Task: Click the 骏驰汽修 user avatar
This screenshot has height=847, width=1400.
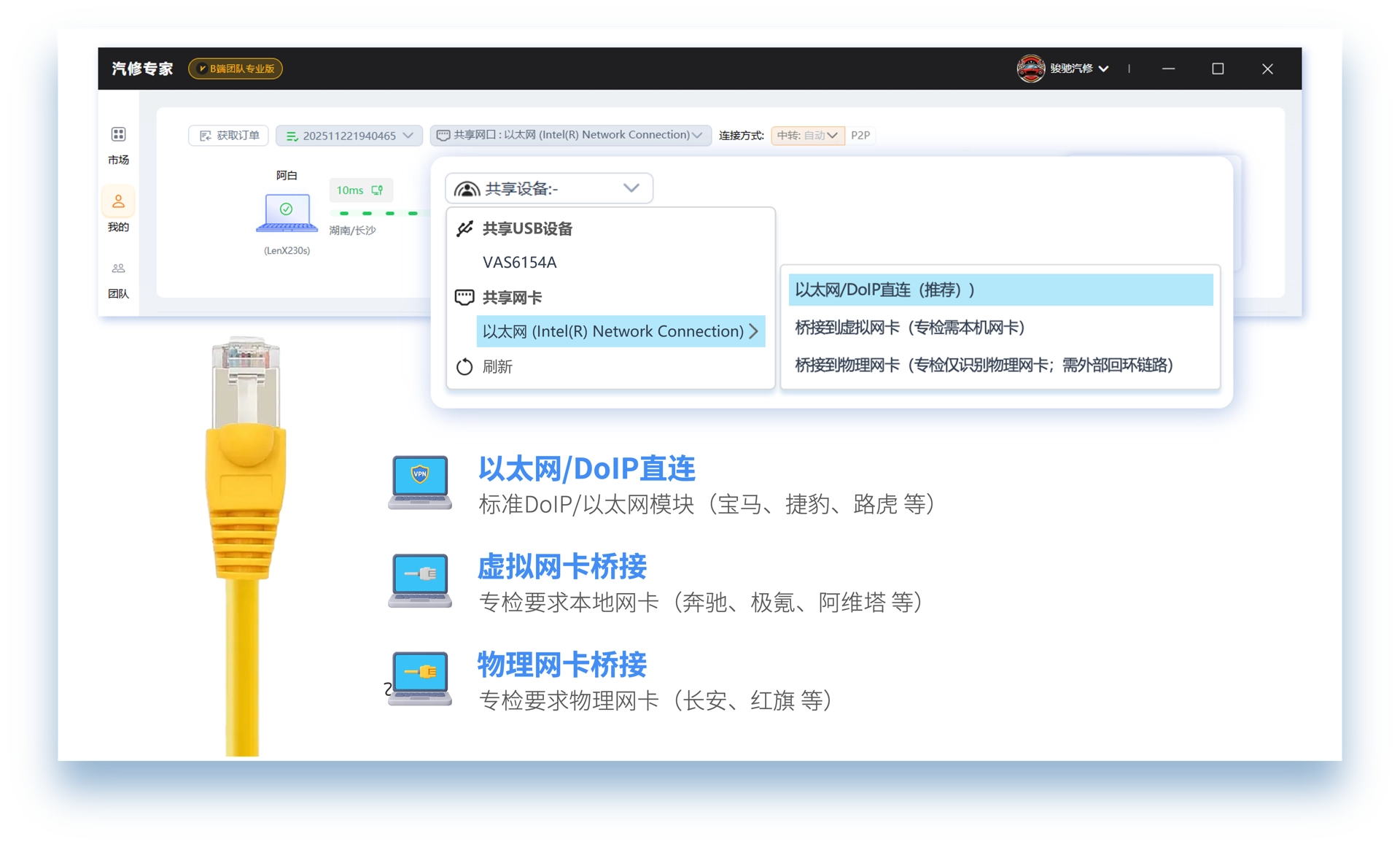Action: click(x=1030, y=69)
